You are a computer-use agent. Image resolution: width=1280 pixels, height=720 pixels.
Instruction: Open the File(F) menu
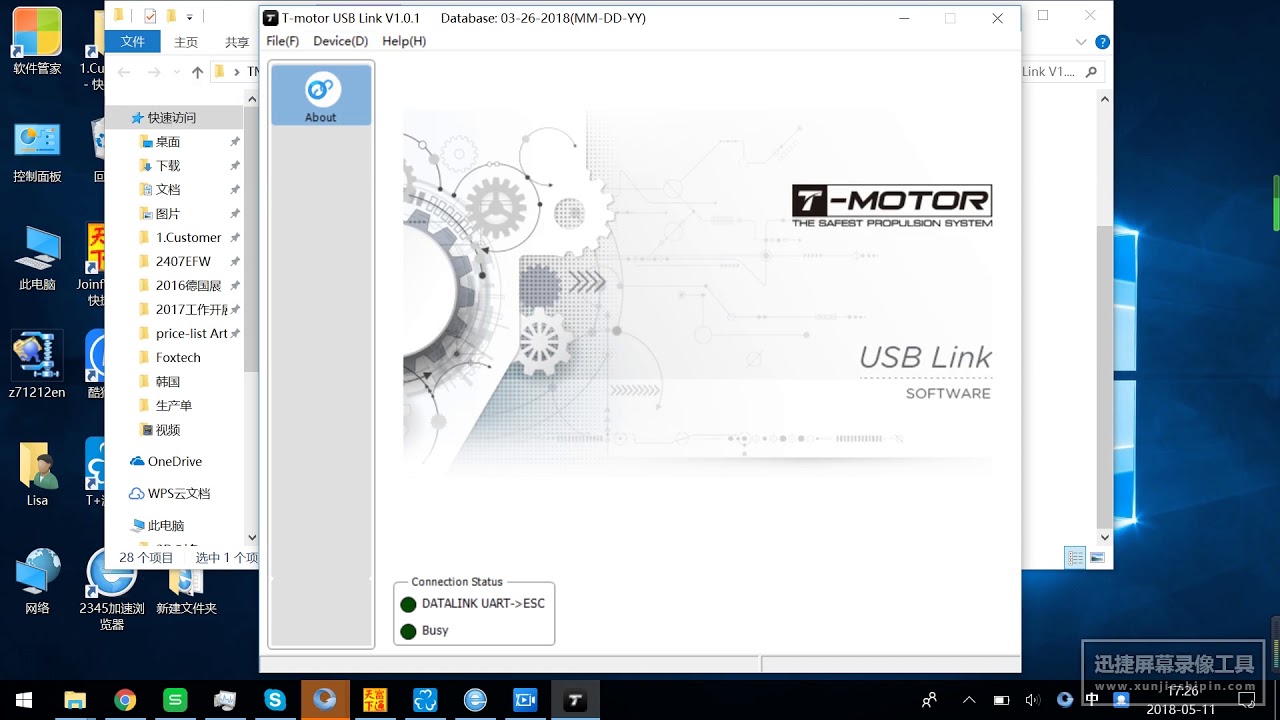click(x=282, y=41)
